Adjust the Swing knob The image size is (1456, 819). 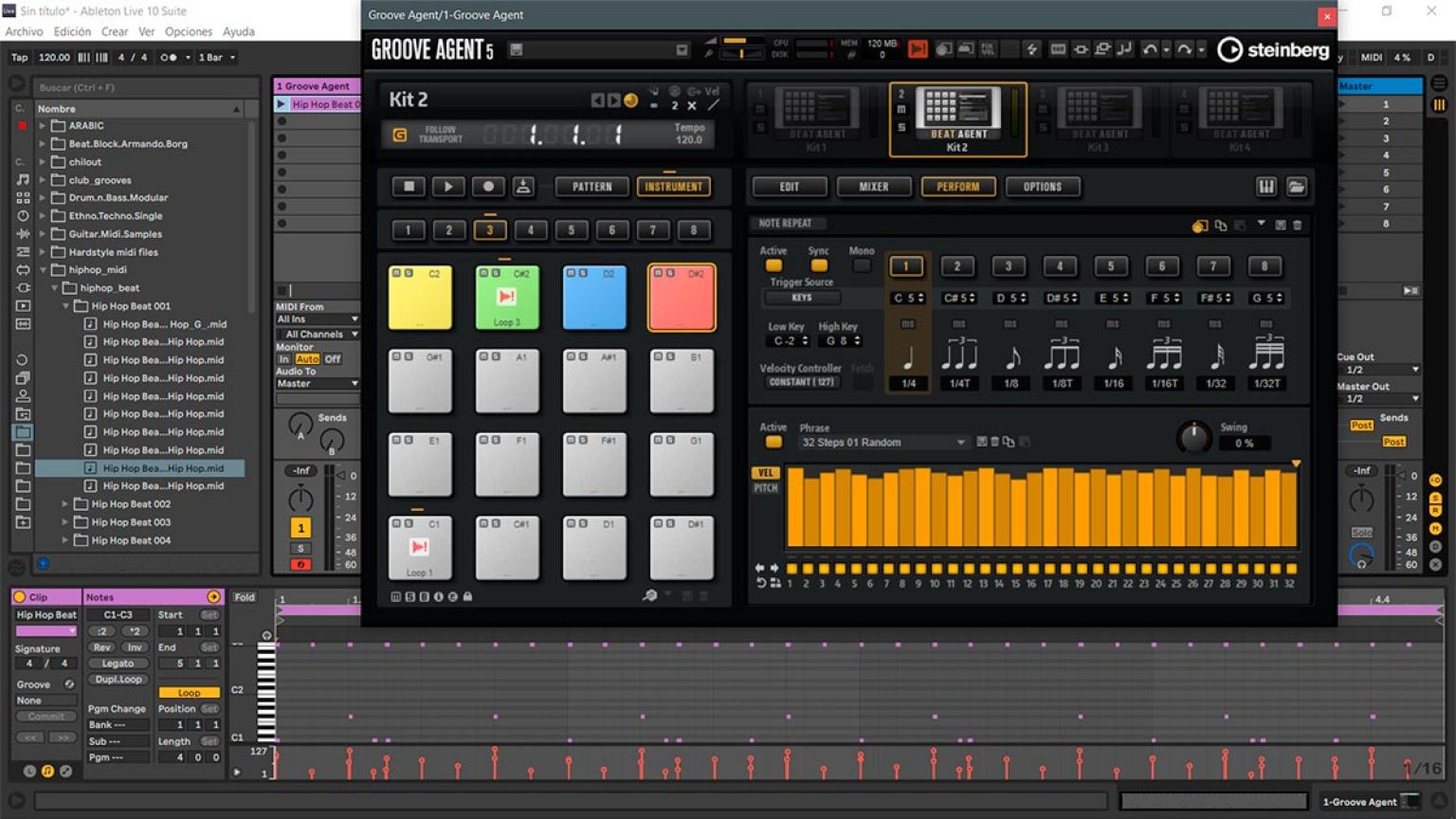[1192, 437]
